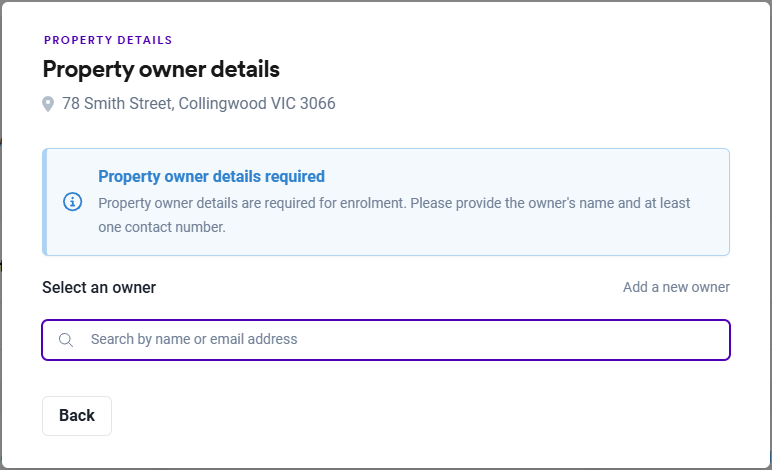
Task: Click the banner text line starting 'Property owner details are'
Action: (394, 203)
